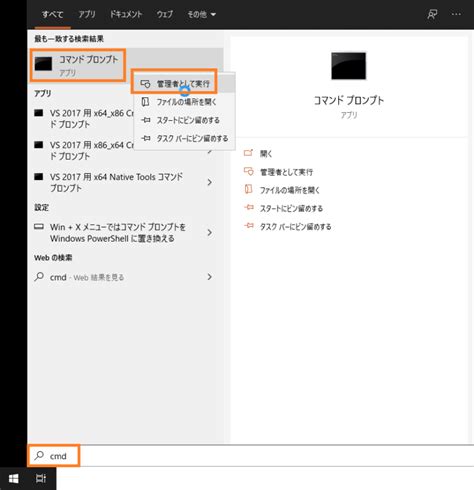Open the three-dots options menu

[x=456, y=14]
